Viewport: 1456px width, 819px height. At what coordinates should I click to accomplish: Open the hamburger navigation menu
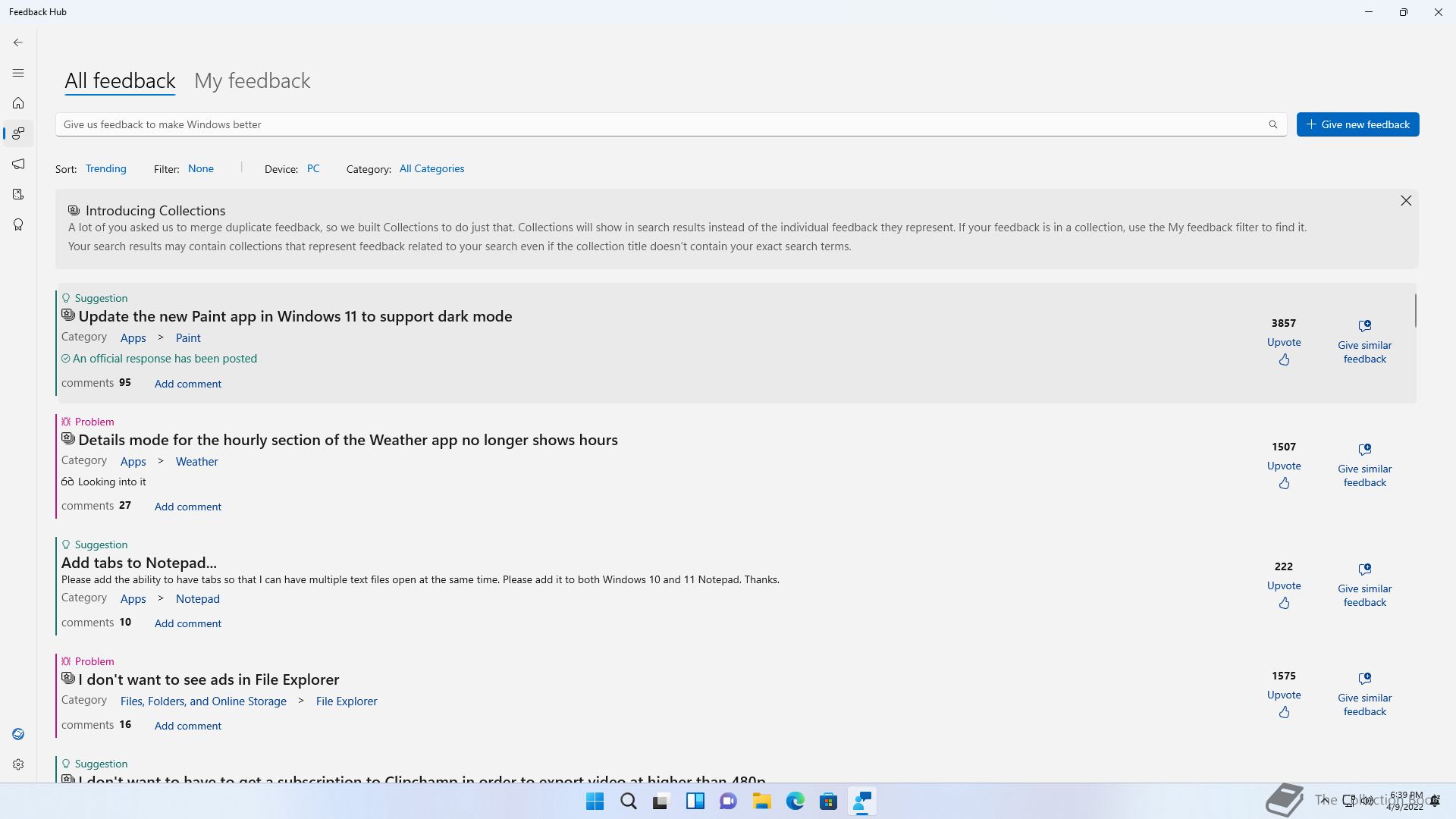(18, 73)
